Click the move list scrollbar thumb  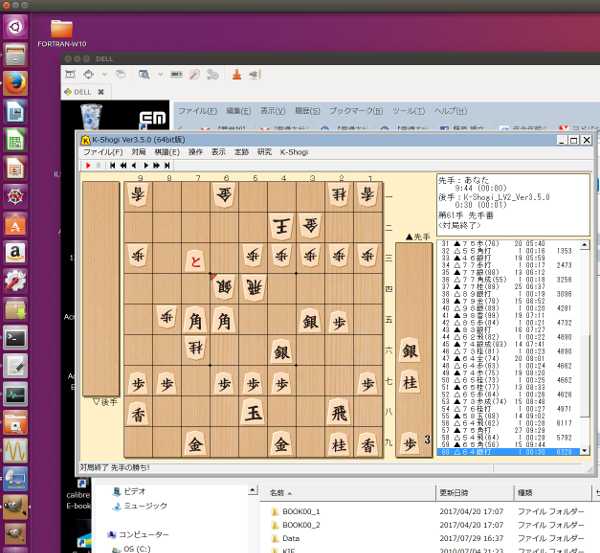point(584,376)
